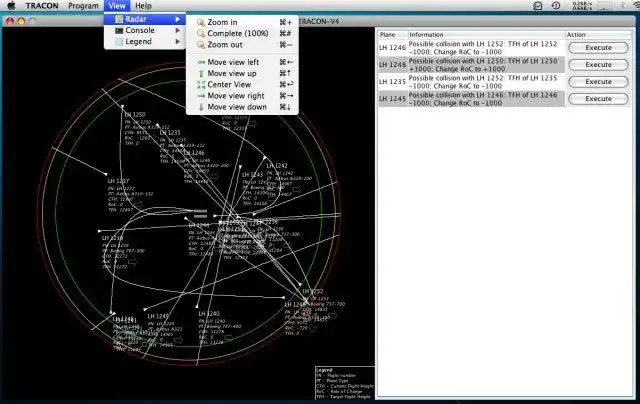The image size is (640, 404).
Task: Click LH 1239 aircraft label on radar
Action: tap(113, 238)
